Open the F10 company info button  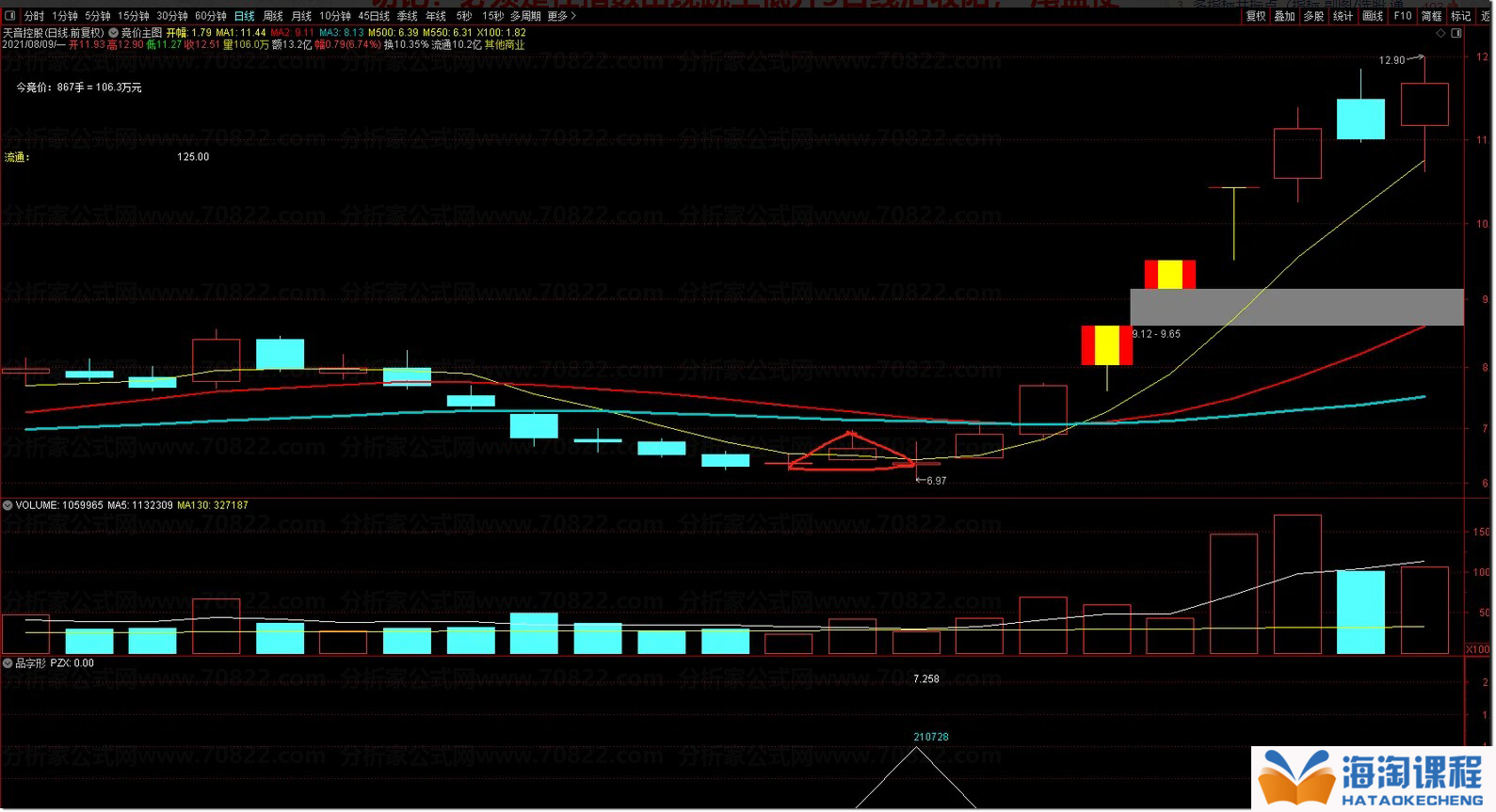1403,16
